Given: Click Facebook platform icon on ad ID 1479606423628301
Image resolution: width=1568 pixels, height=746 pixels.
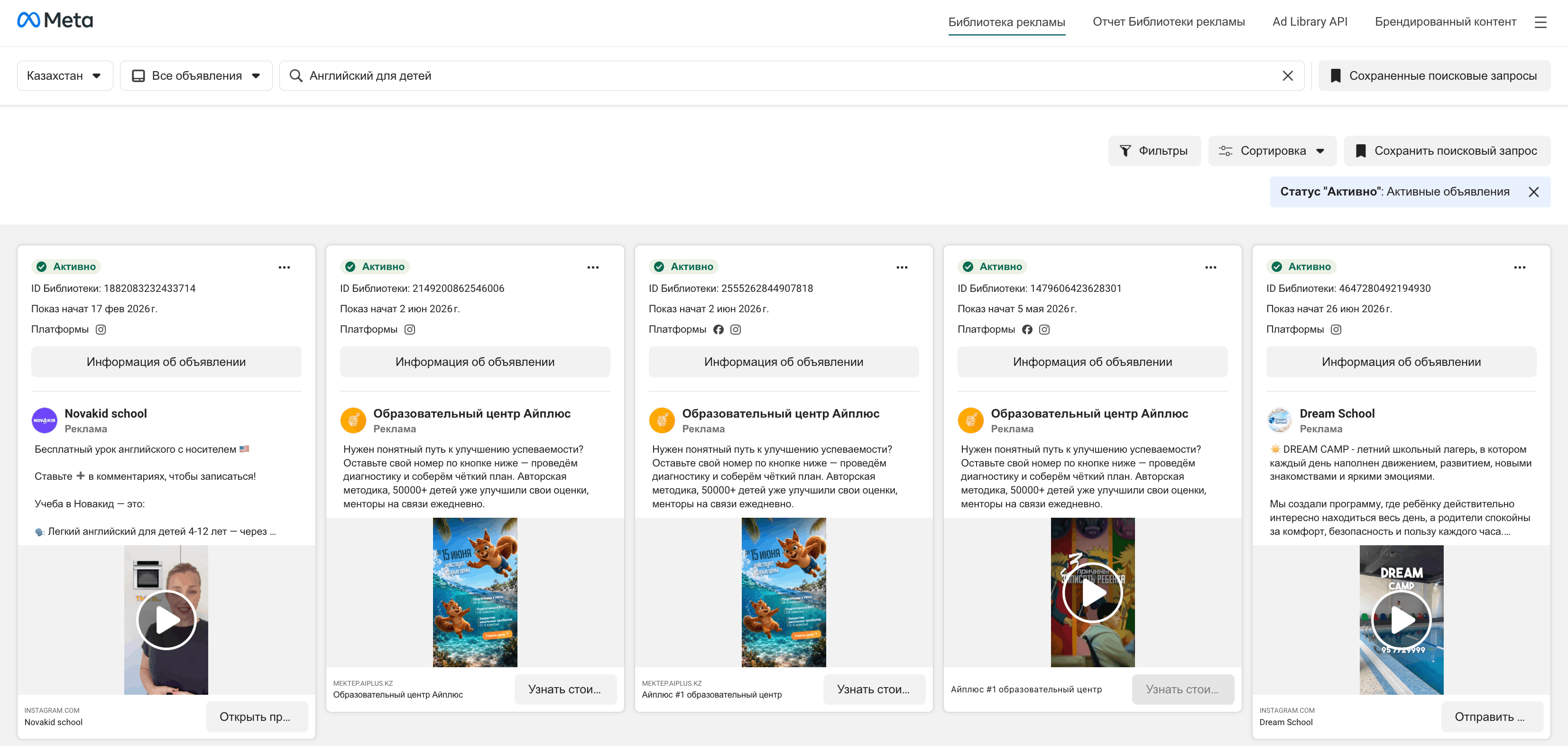Looking at the screenshot, I should click(x=1027, y=329).
